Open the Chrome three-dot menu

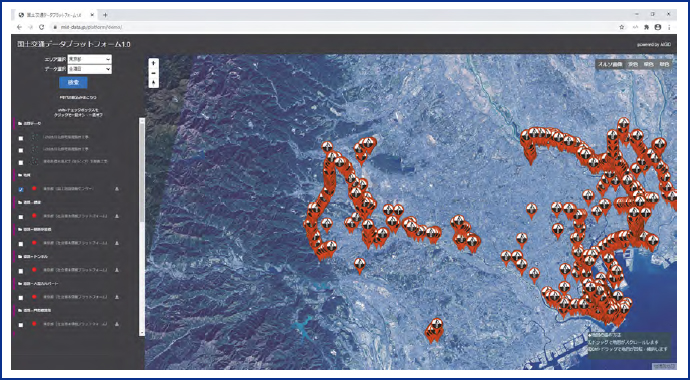[x=669, y=27]
